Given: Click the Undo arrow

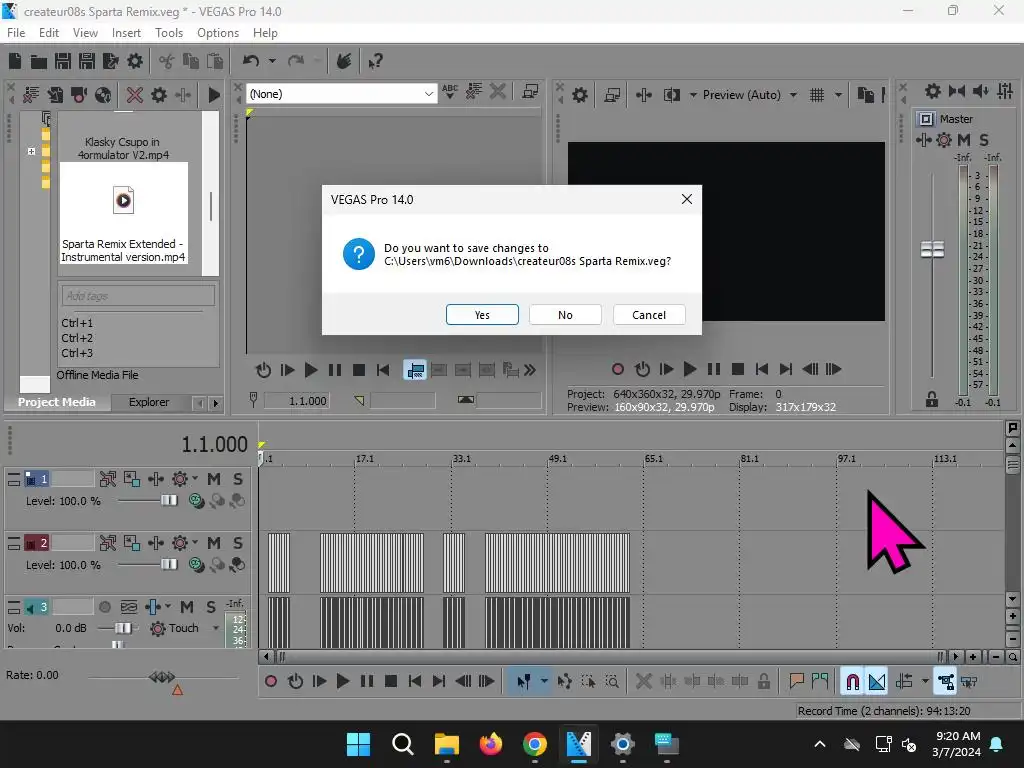Looking at the screenshot, I should coord(251,61).
